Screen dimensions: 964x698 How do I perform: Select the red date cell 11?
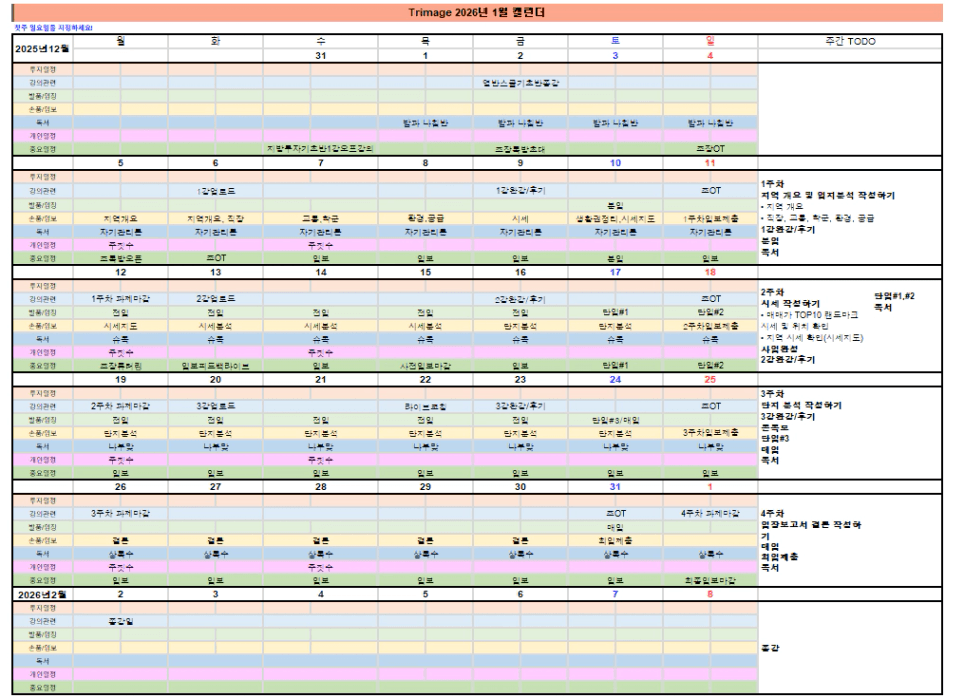pos(710,163)
